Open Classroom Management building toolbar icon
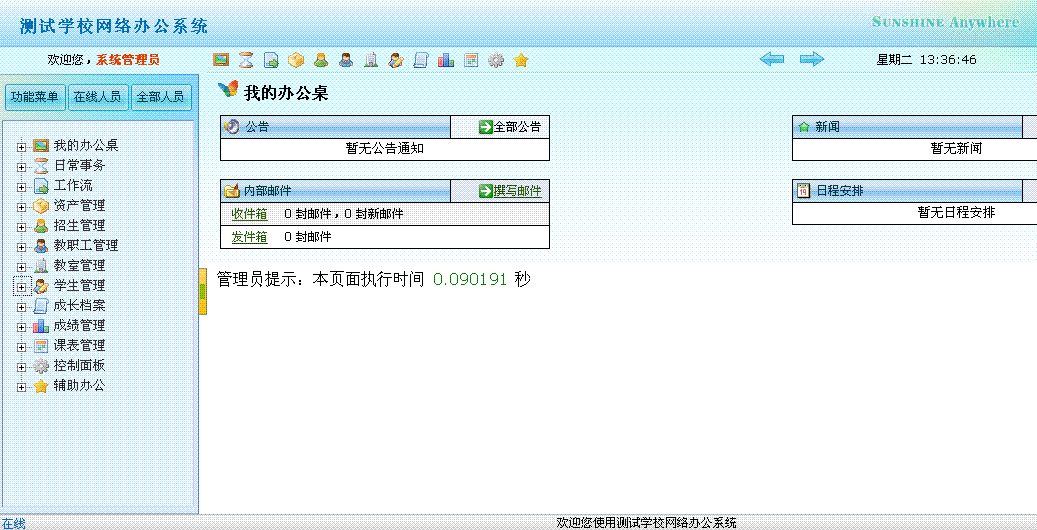1037x530 pixels. coord(371,60)
